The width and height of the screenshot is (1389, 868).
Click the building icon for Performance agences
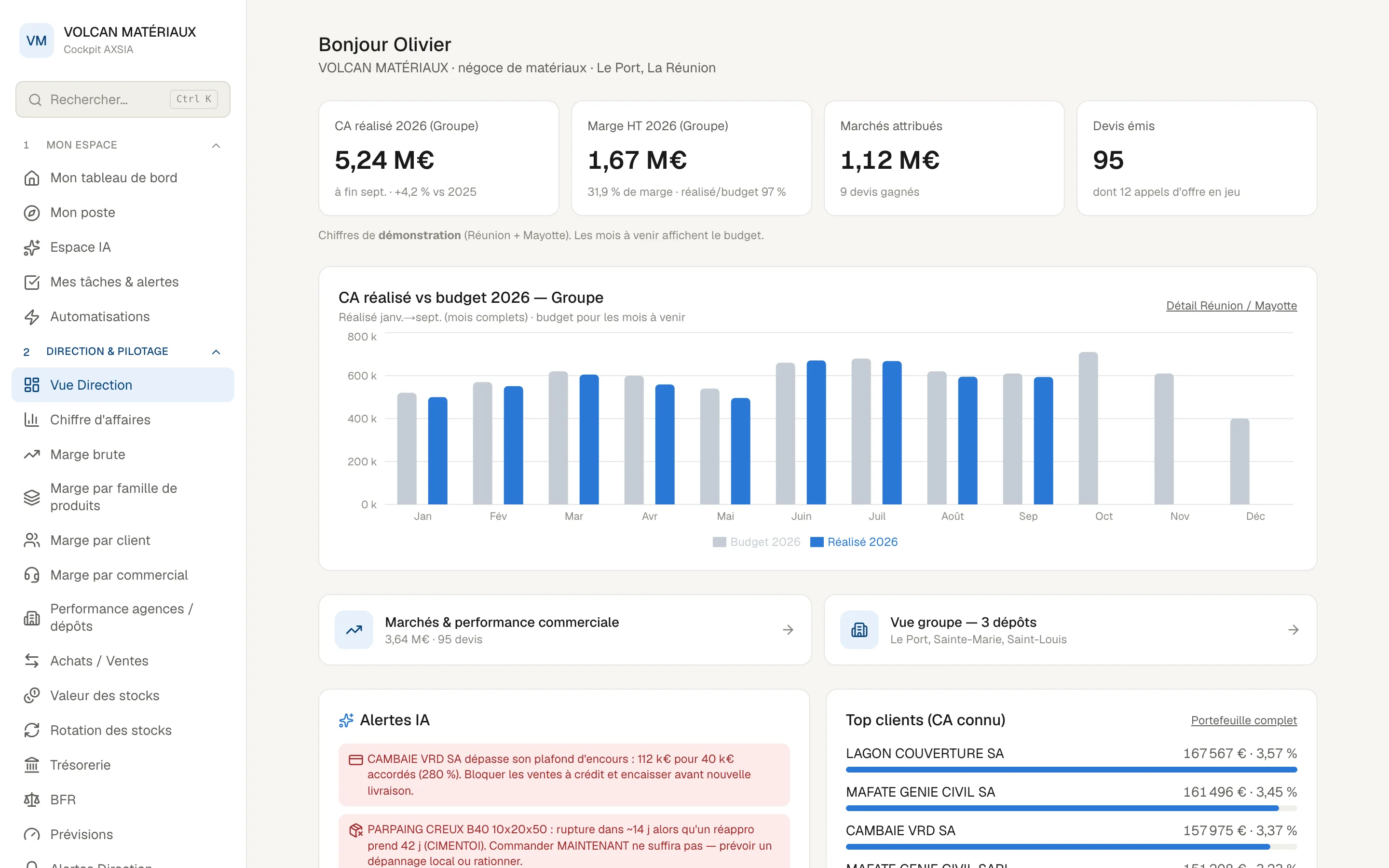coord(31,618)
